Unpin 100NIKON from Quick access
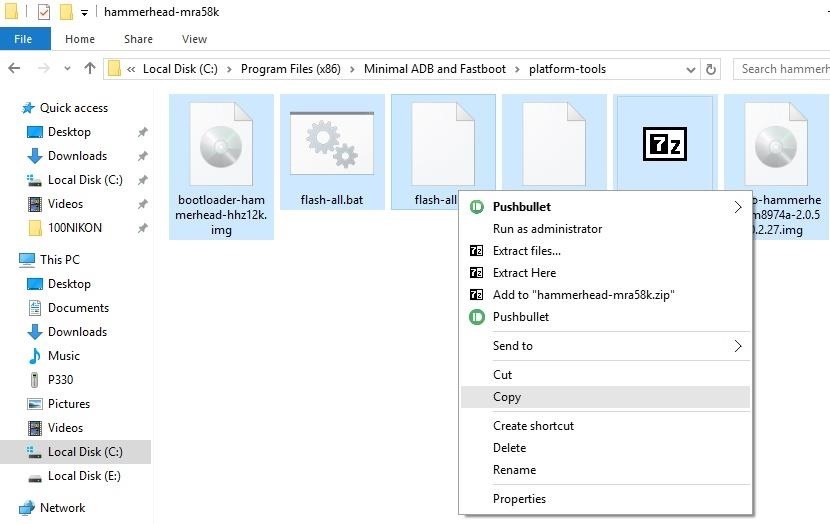Screen dimensions: 830x524 click(x=142, y=228)
